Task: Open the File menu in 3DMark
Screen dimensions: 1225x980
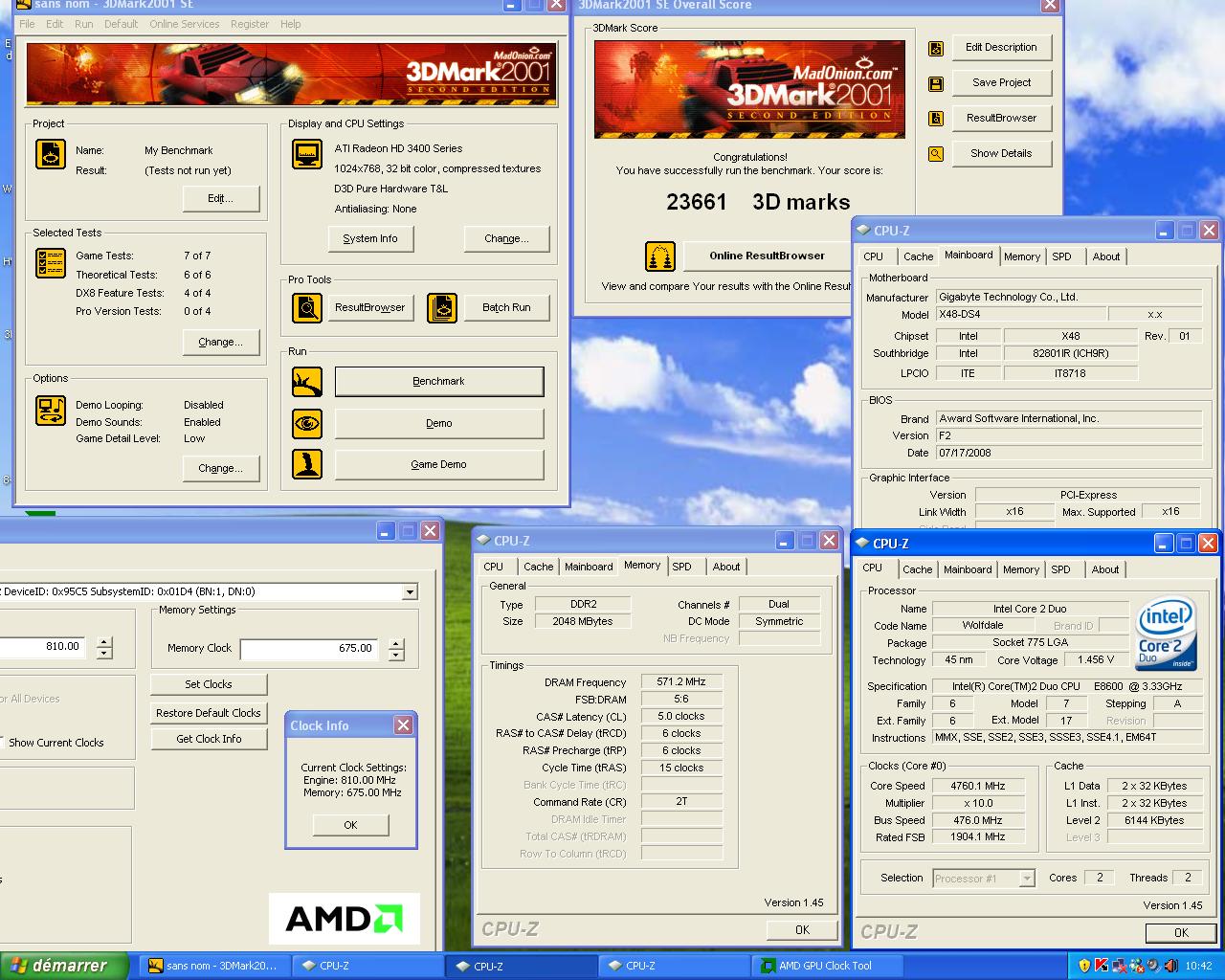Action: coord(27,24)
